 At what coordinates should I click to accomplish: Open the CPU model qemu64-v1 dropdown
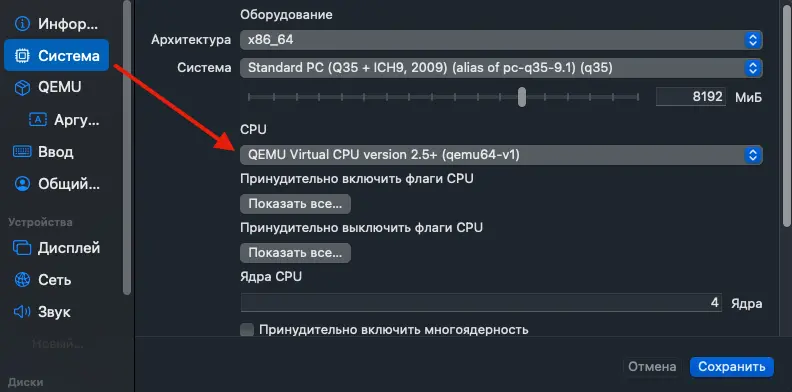coord(501,155)
